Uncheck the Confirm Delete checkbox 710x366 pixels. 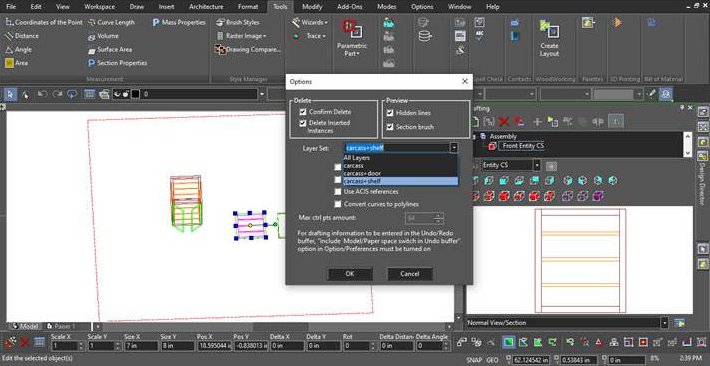tap(302, 111)
